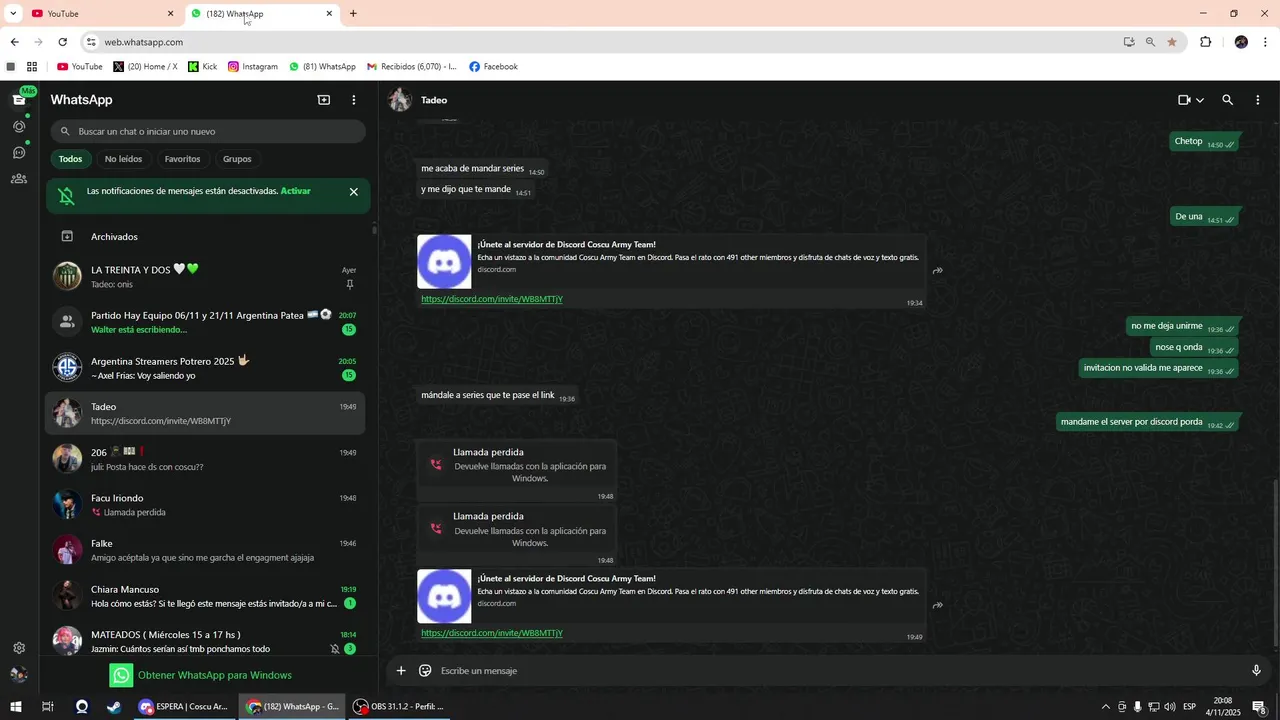Open OBS 31.1.2 from taskbar
The width and height of the screenshot is (1280, 720).
[x=398, y=707]
